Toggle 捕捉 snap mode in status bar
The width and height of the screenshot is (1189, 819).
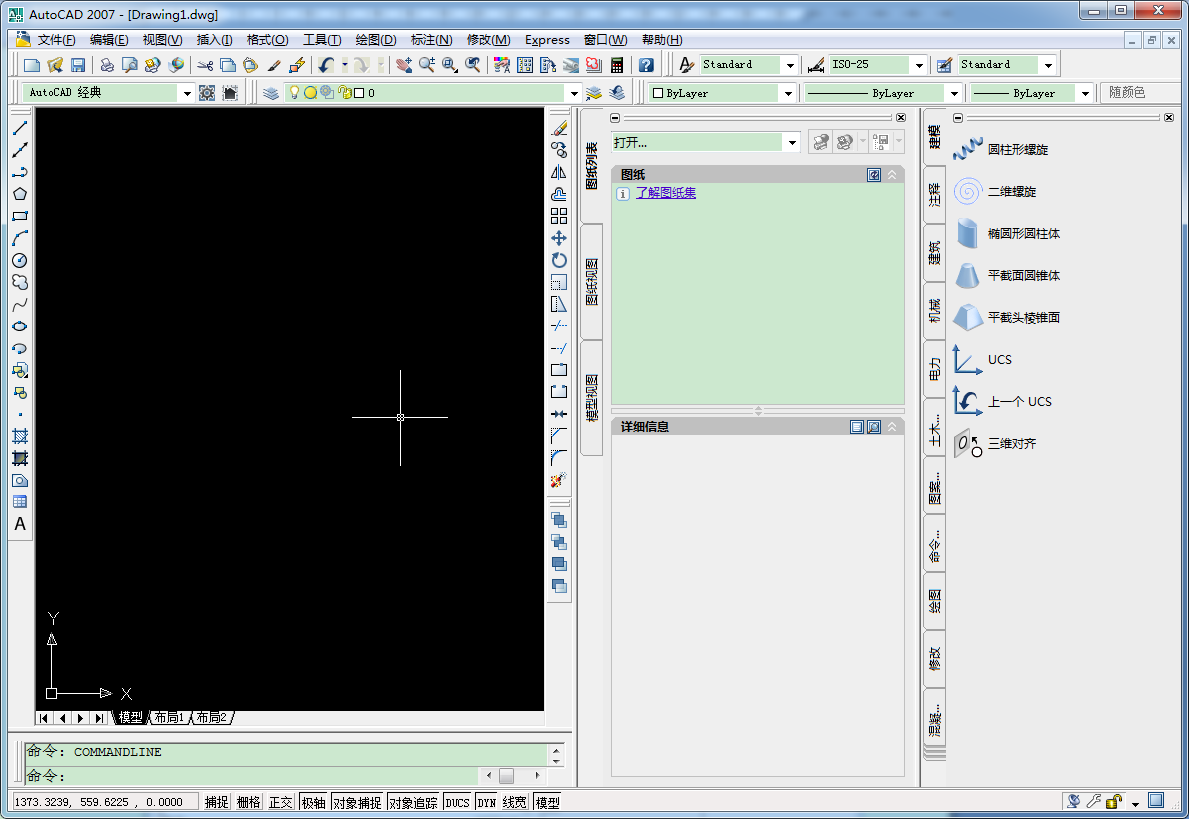[216, 802]
